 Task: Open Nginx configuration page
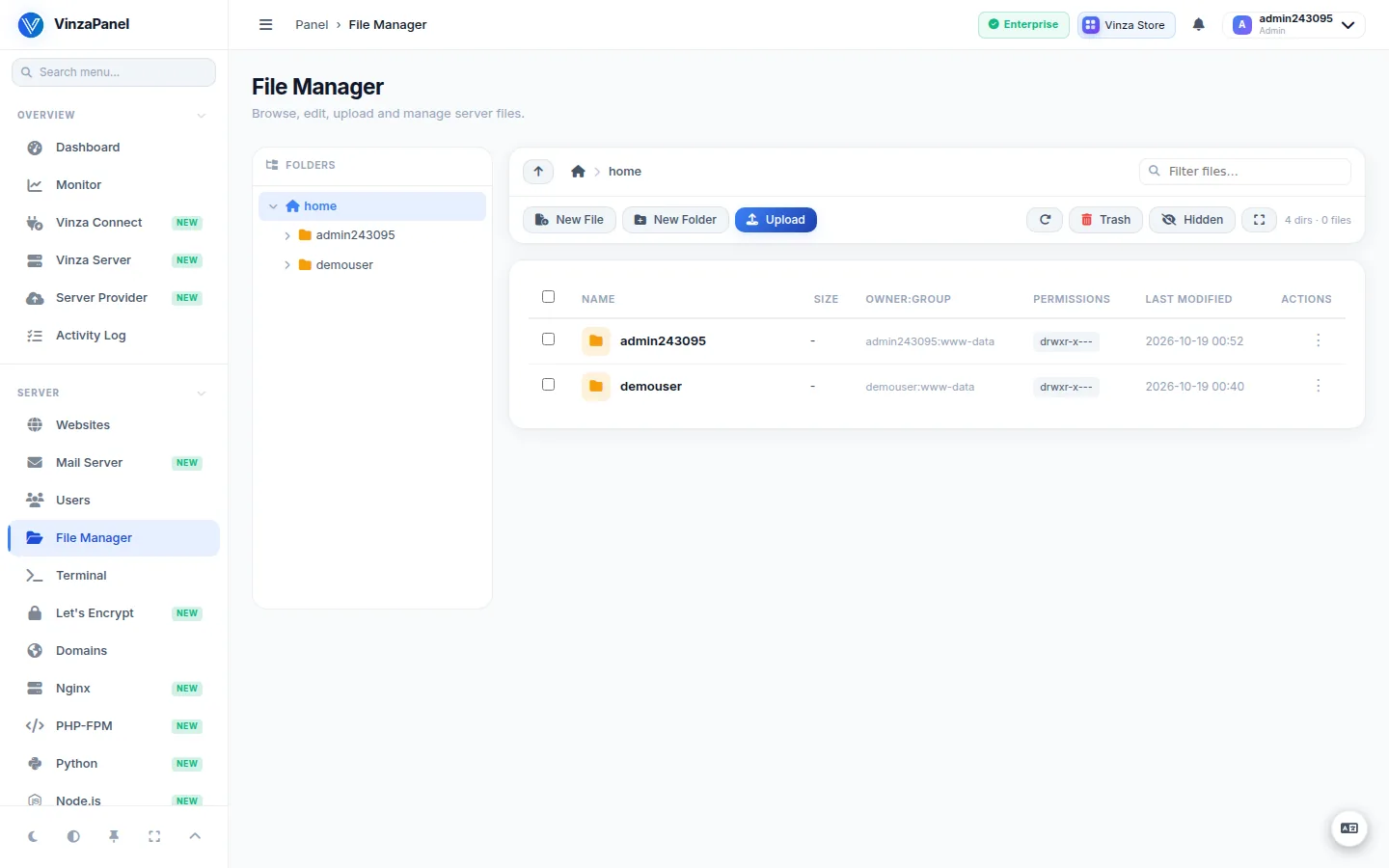(114, 689)
